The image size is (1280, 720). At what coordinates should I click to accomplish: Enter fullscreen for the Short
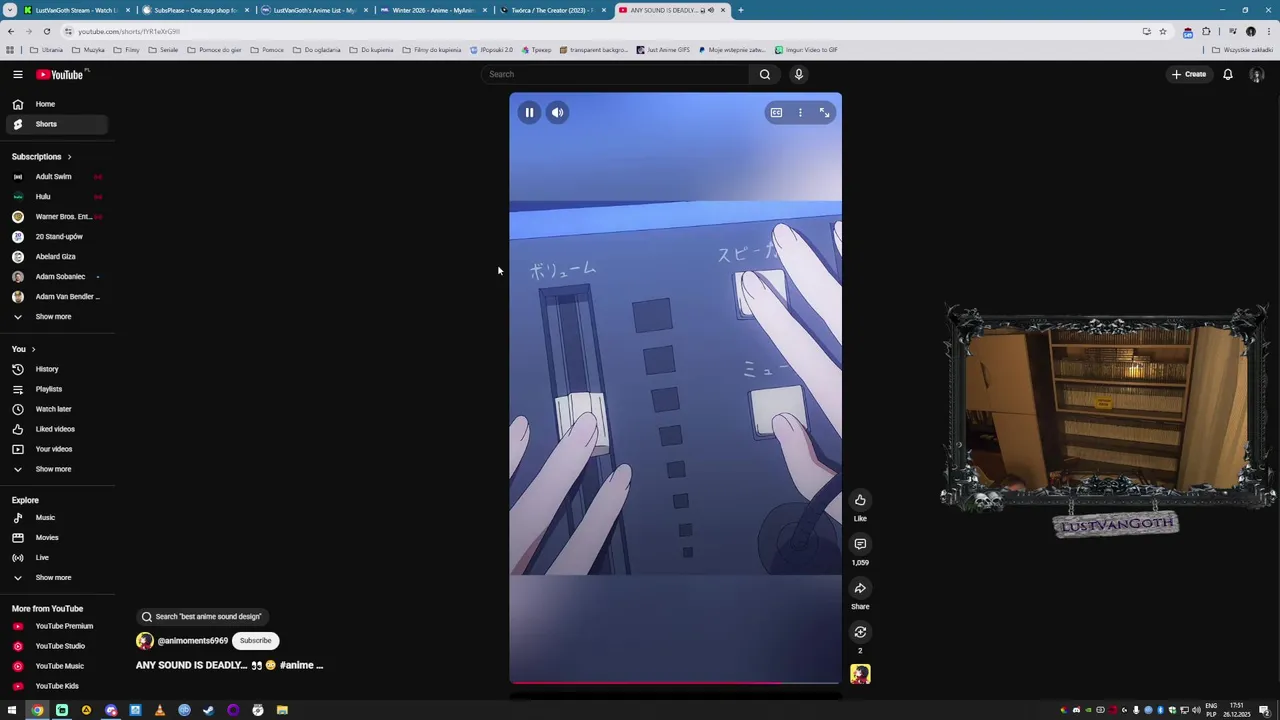pyautogui.click(x=824, y=113)
